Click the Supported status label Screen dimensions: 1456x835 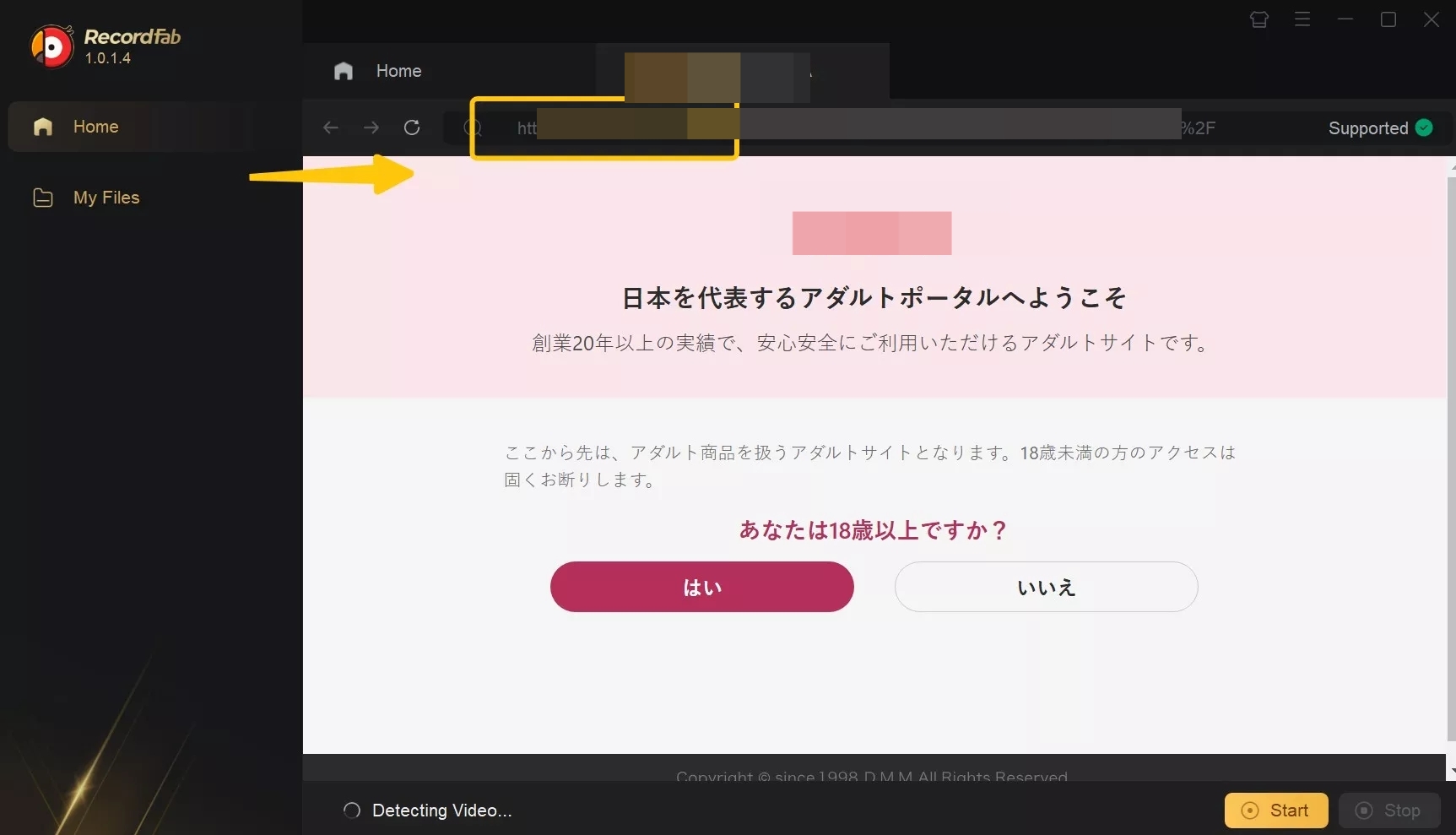click(1368, 128)
